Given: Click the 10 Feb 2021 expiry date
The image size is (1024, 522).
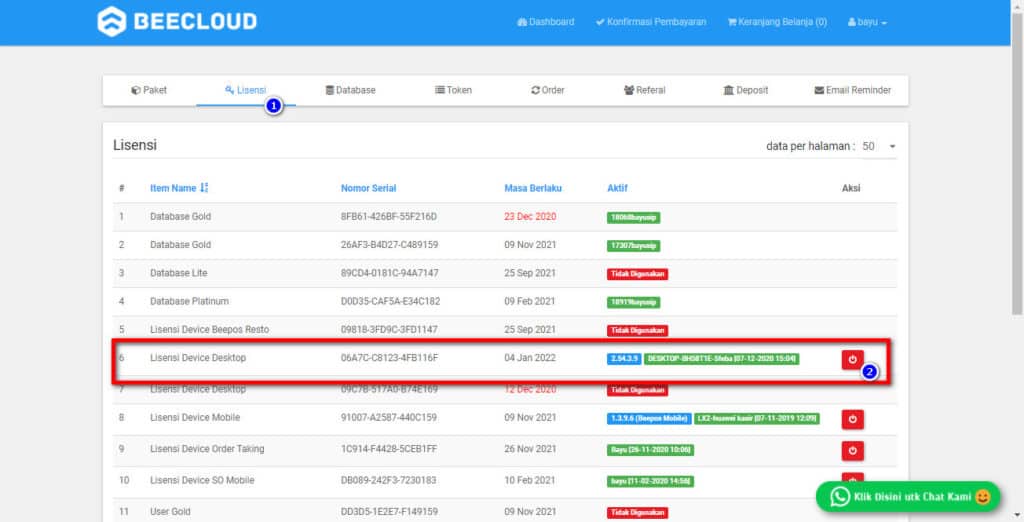Looking at the screenshot, I should tap(530, 480).
